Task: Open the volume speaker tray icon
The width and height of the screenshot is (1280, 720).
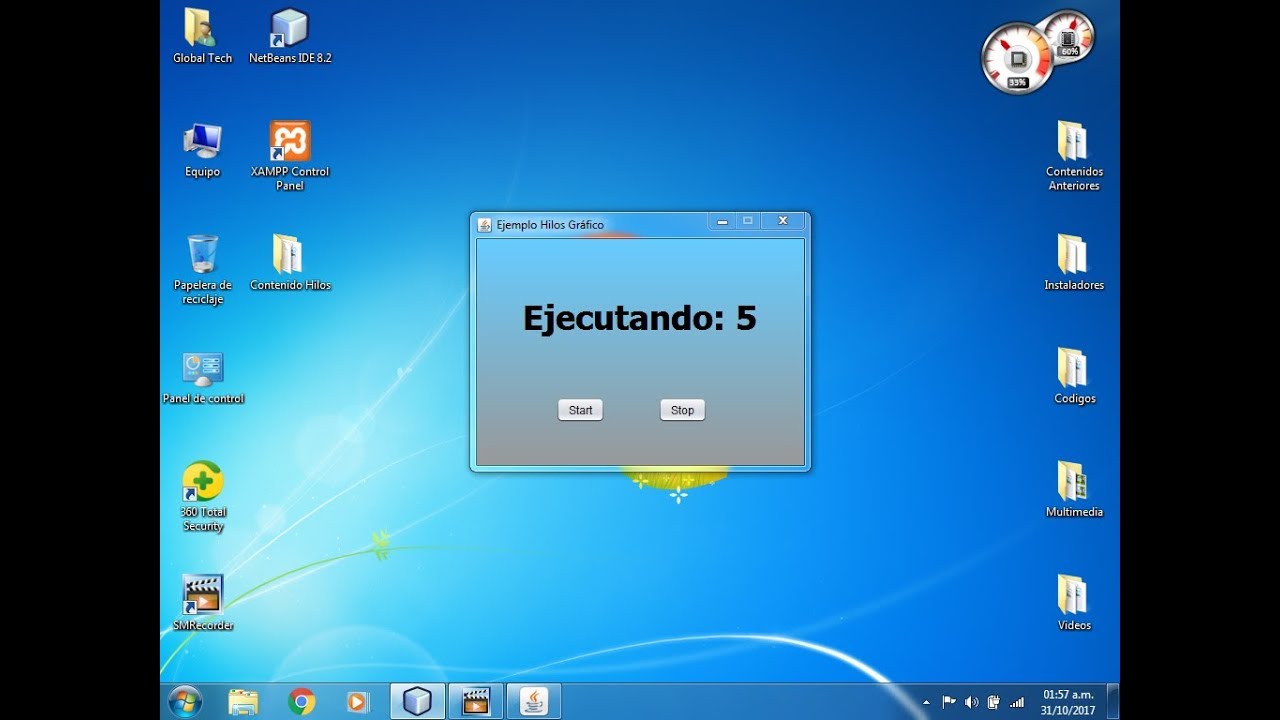Action: 971,702
